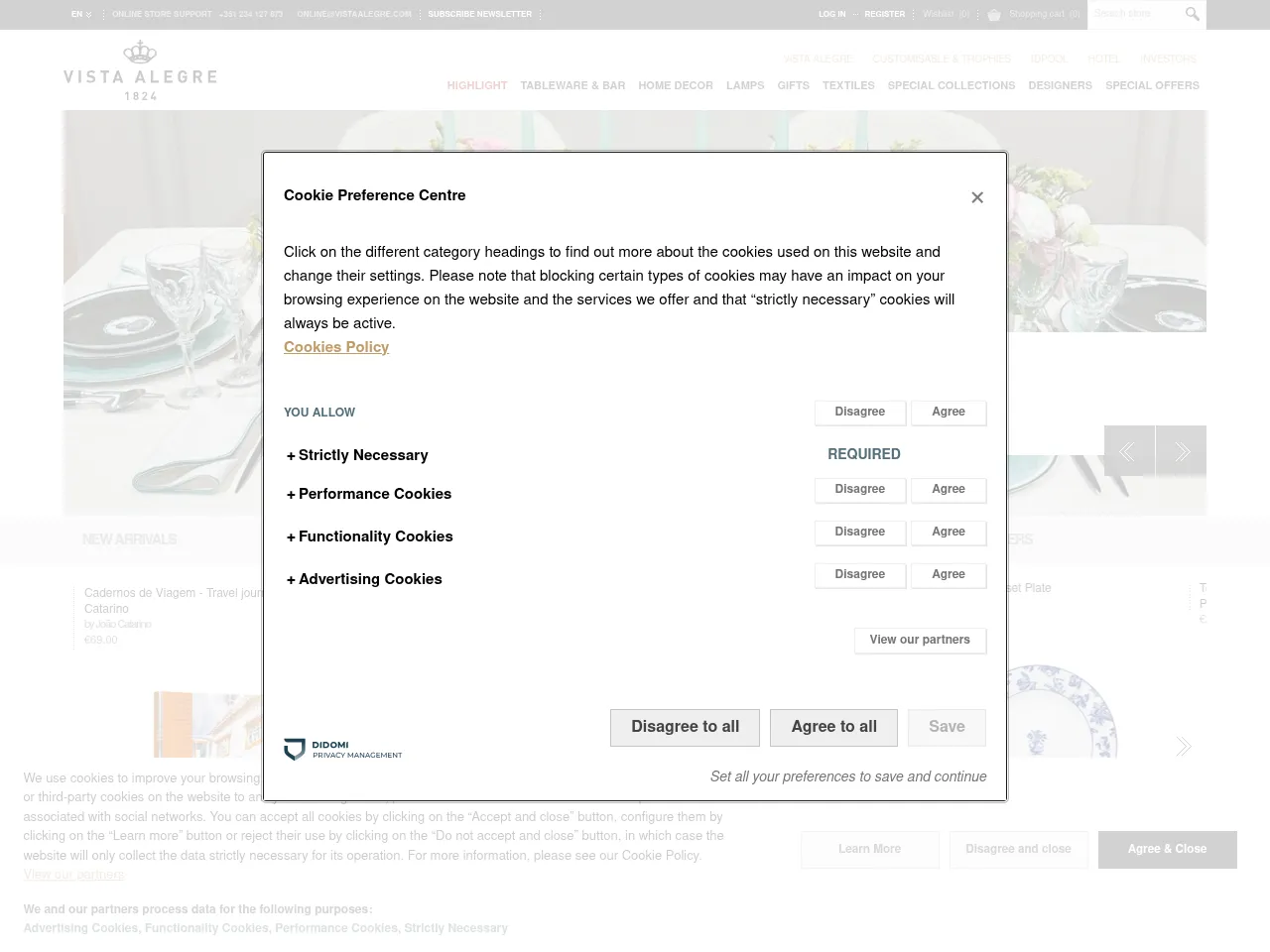Disagree to Functionality Cookies
Viewport: 1270px width, 952px height.
tap(859, 533)
